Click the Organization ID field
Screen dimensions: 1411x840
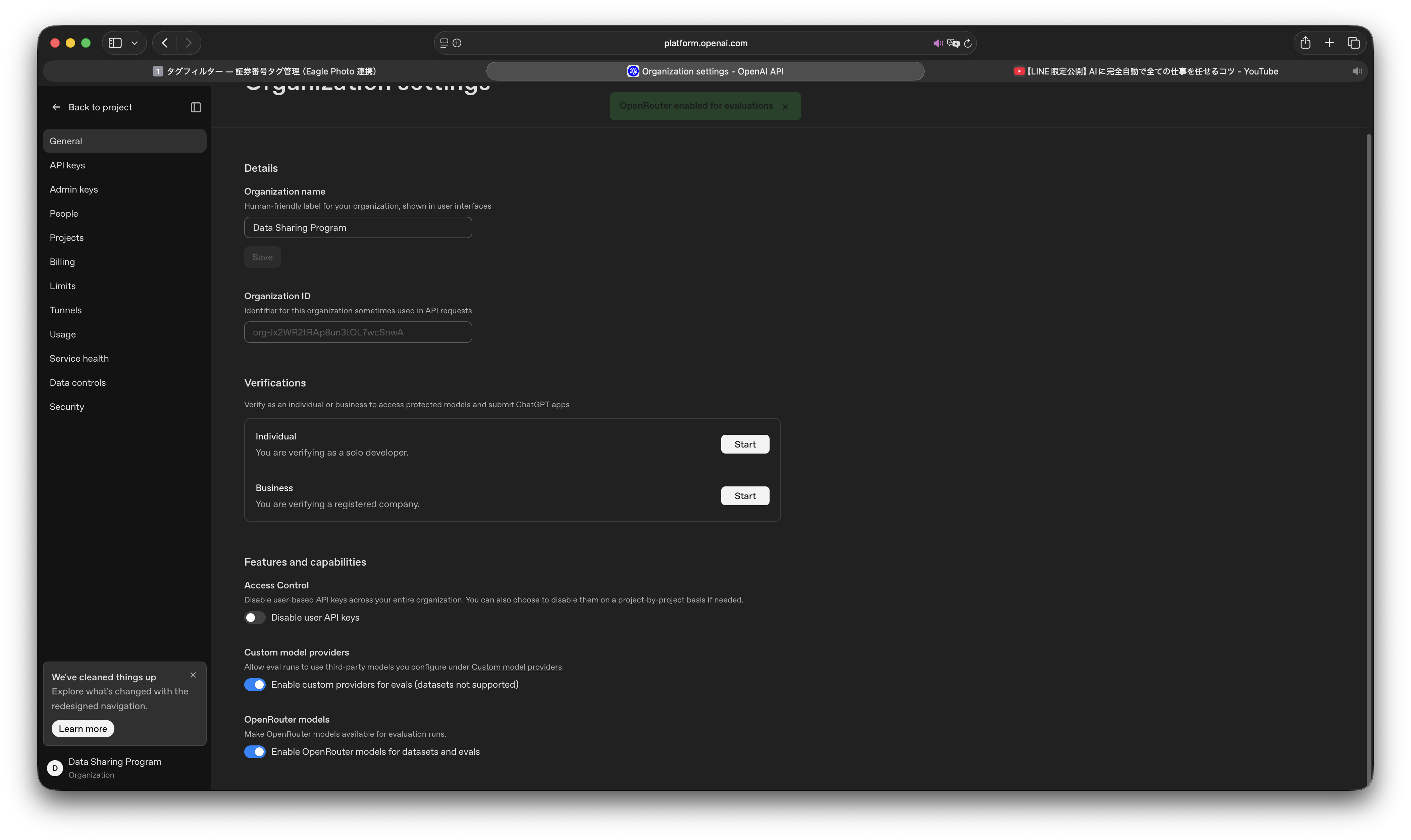point(358,332)
